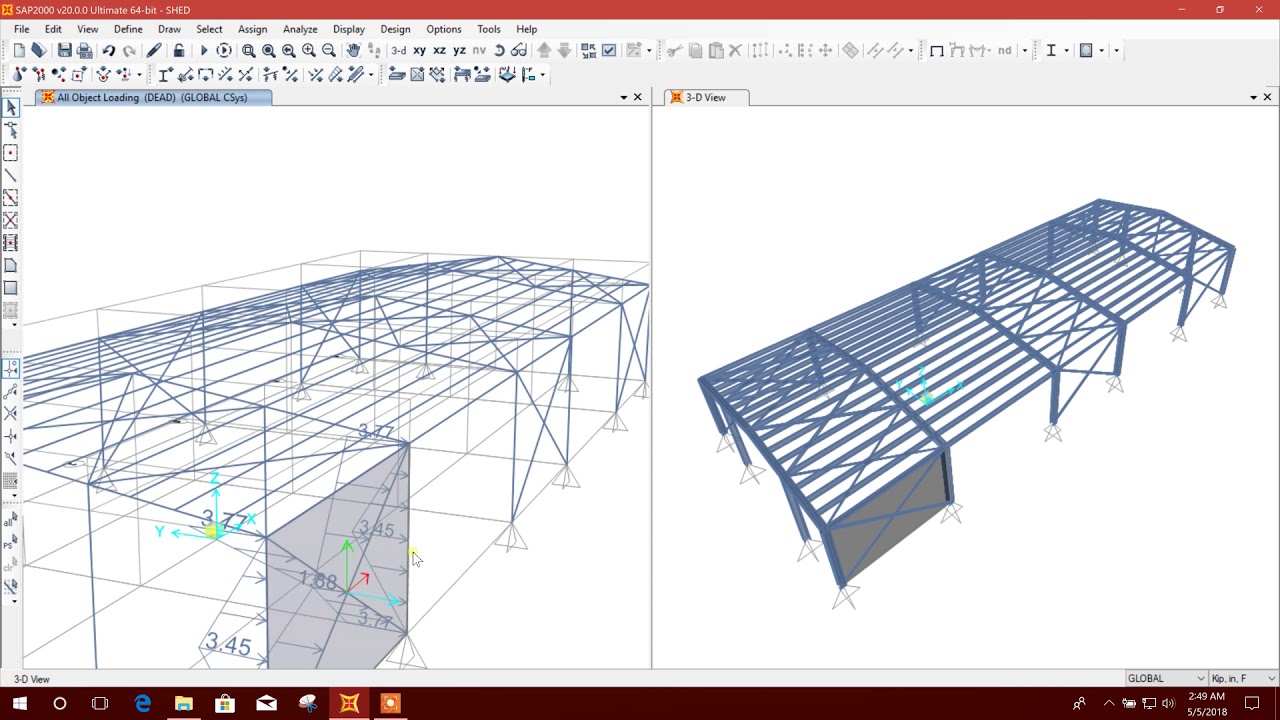Activate Rubber Band Zoom
The width and height of the screenshot is (1280, 720).
(x=248, y=50)
